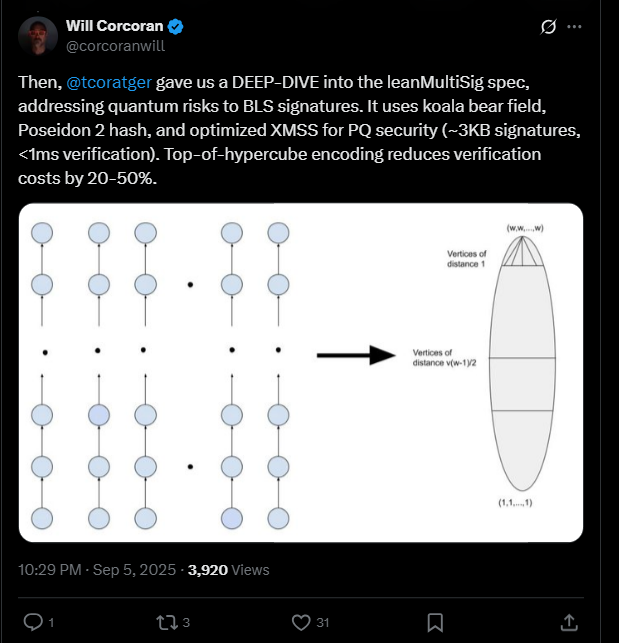Click the like count 31
The width and height of the screenshot is (619, 643).
(x=323, y=622)
